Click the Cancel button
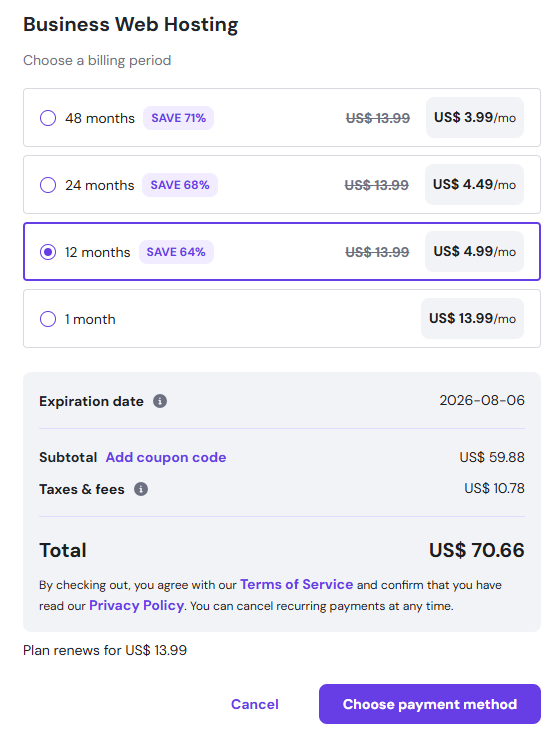 tap(255, 704)
